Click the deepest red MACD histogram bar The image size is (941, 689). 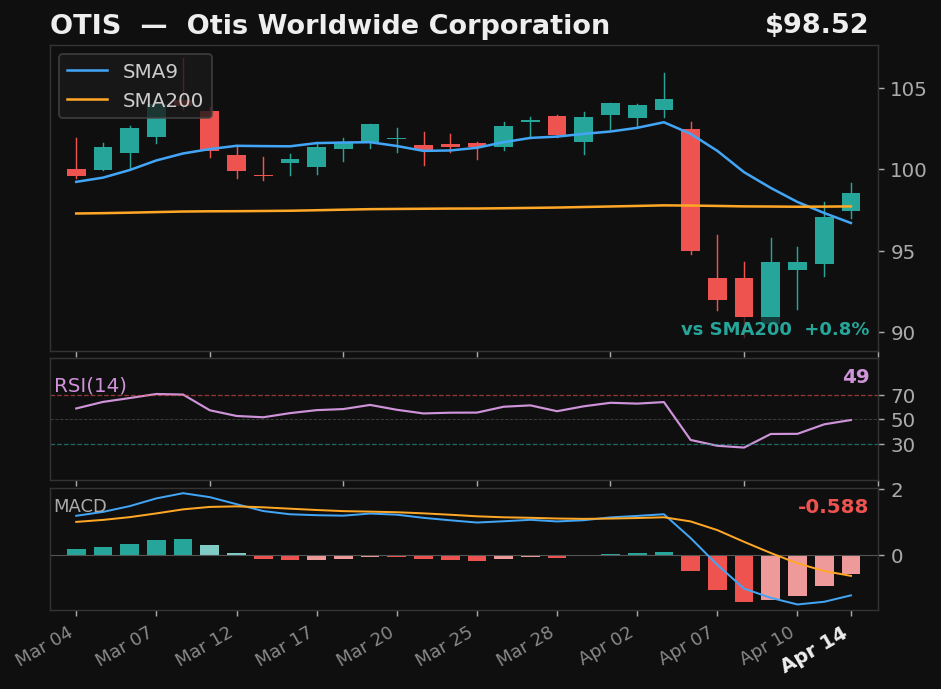pos(744,579)
